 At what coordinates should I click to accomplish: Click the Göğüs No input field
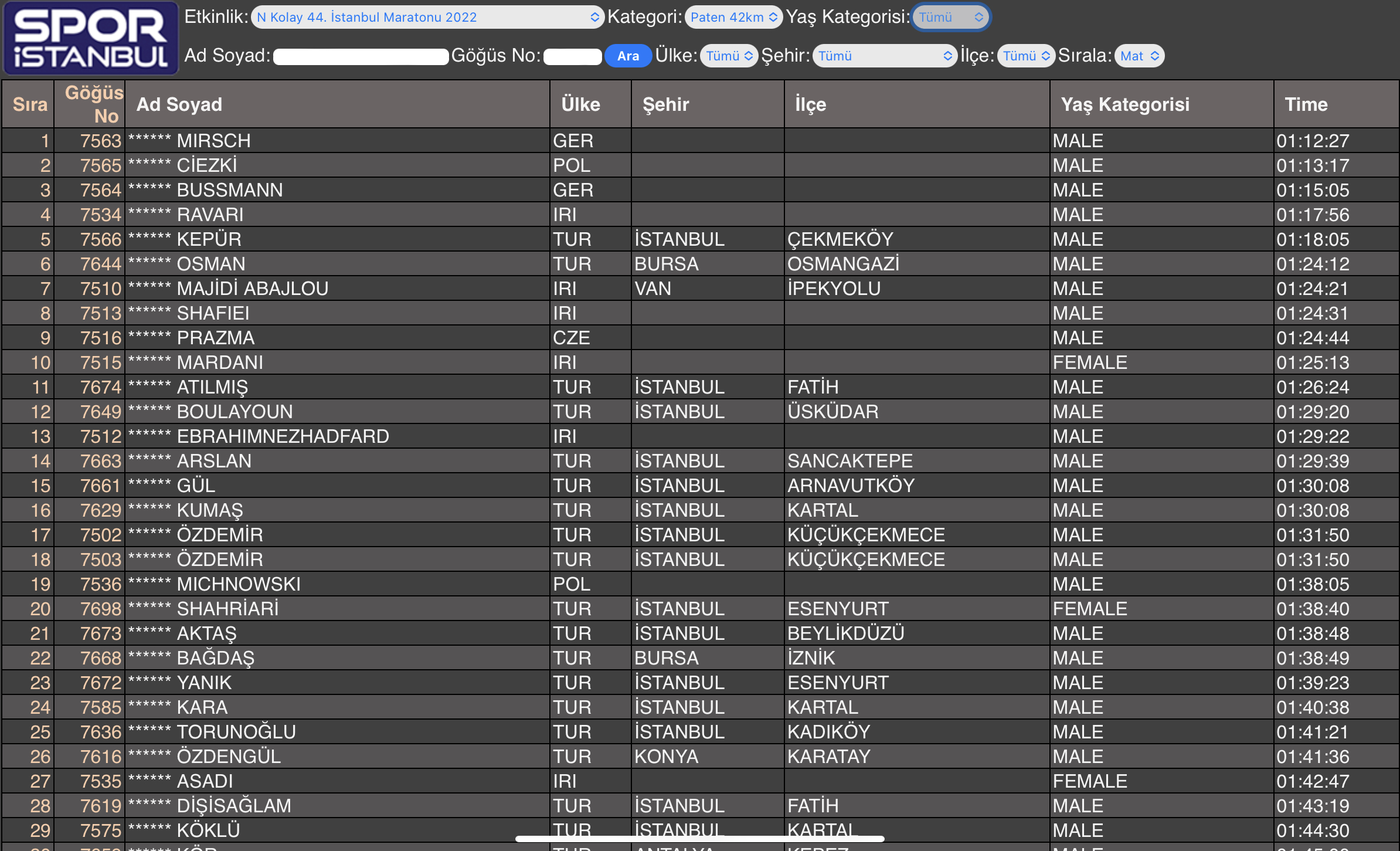click(572, 57)
